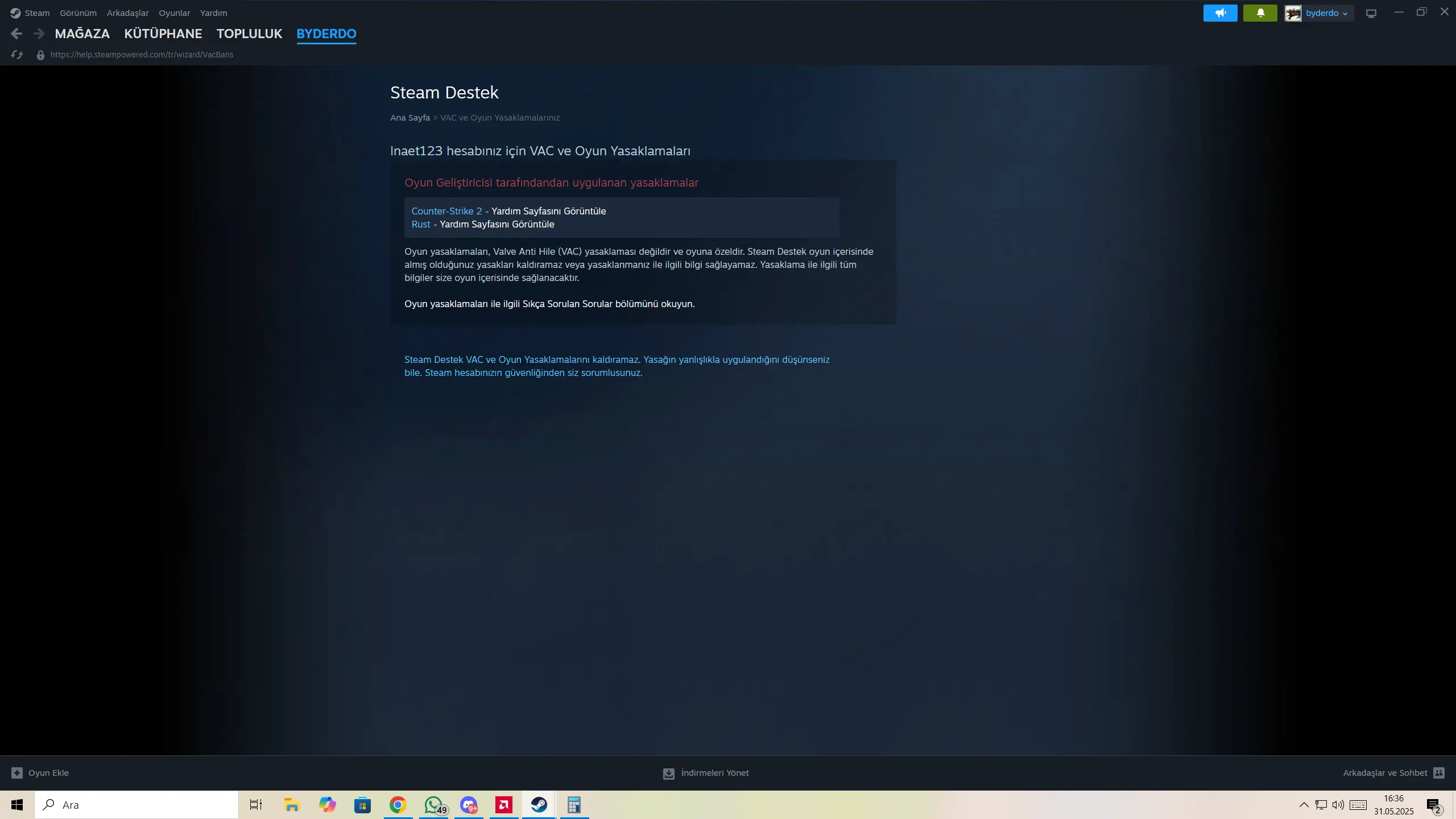Image resolution: width=1456 pixels, height=819 pixels.
Task: Open WhatsApp from the taskbar
Action: 434,805
